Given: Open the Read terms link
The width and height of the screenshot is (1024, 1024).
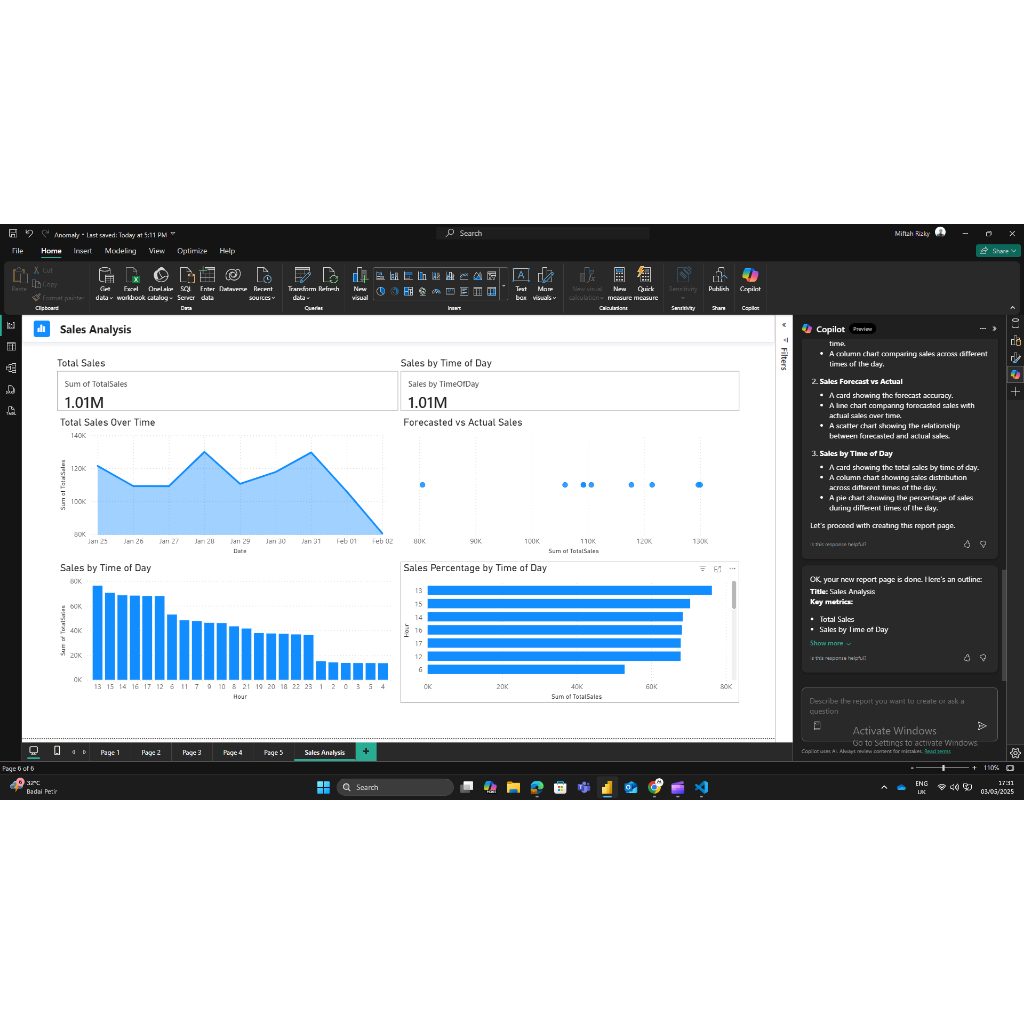Looking at the screenshot, I should [937, 751].
